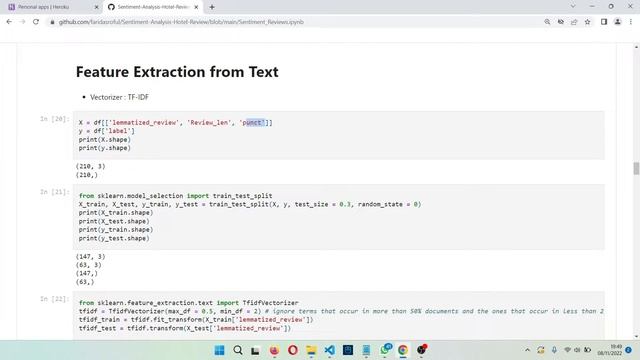Open Visual Studio Code from the taskbar
The height and width of the screenshot is (360, 640).
tap(329, 350)
